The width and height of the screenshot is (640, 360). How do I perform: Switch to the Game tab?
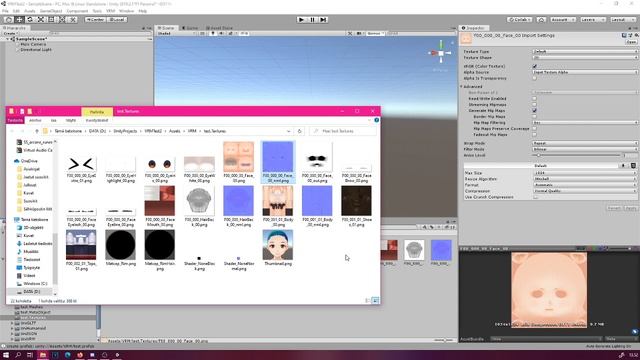(190, 28)
